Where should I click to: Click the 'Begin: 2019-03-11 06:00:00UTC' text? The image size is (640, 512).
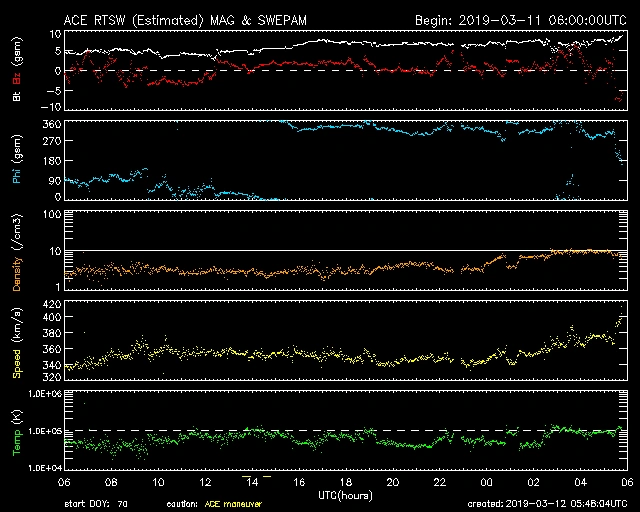point(521,20)
